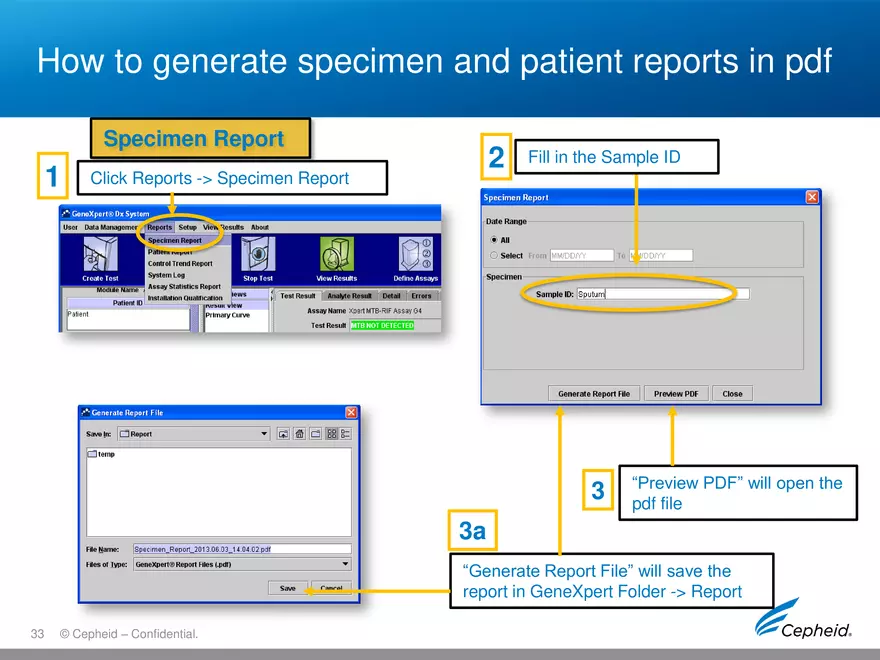Expand the Reports menu
The image size is (880, 660).
tap(160, 227)
